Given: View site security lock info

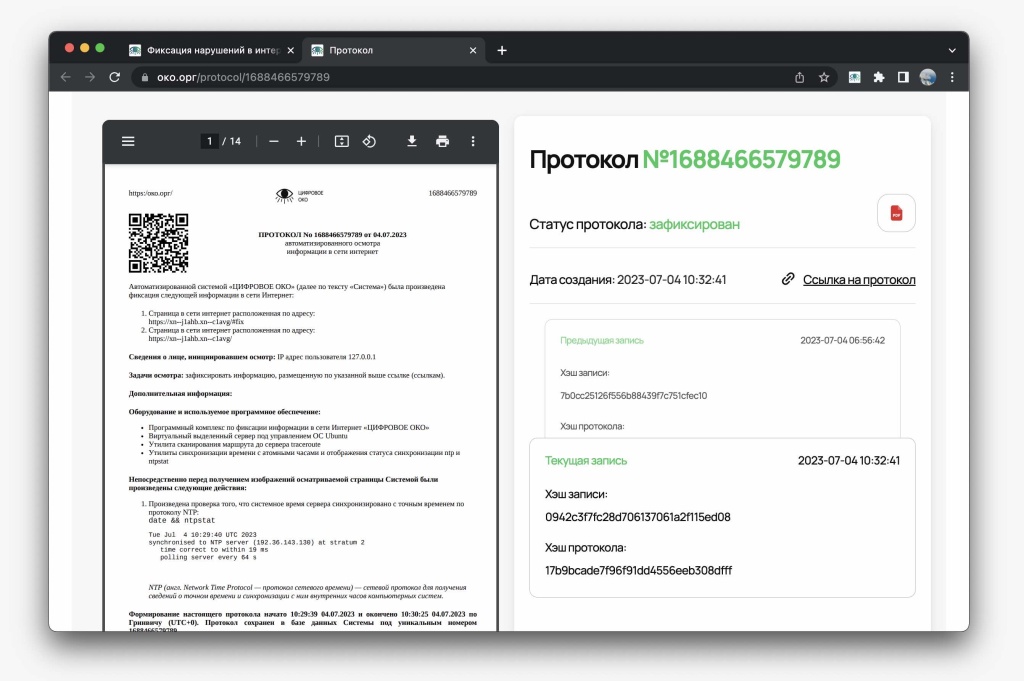Looking at the screenshot, I should [144, 77].
